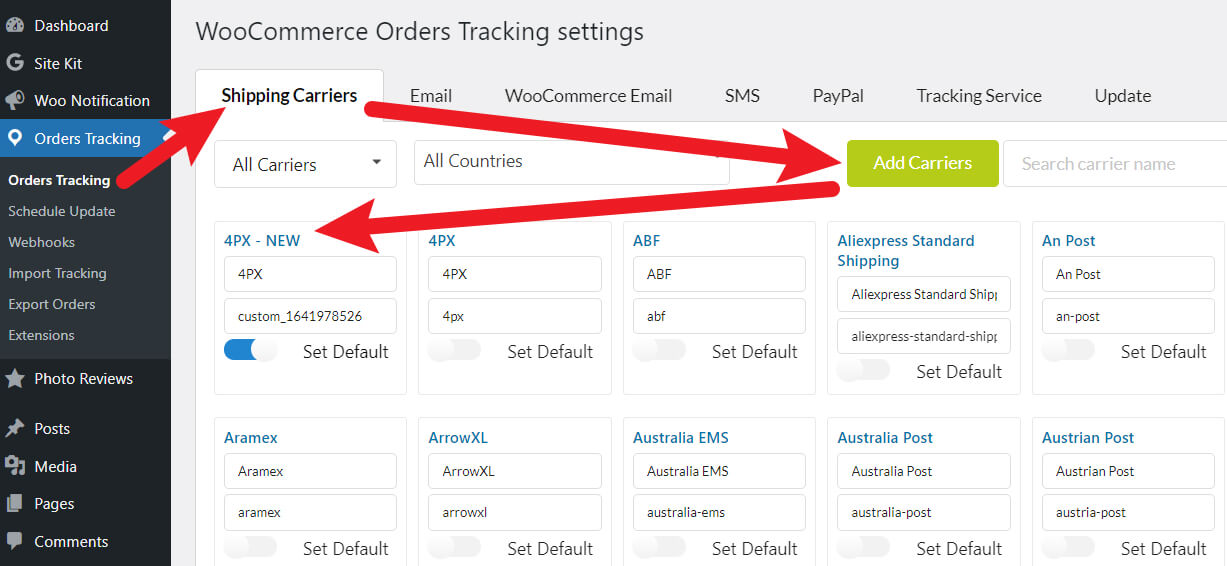Click the Pages icon in sidebar
Screen dimensions: 1227x566
(15, 504)
